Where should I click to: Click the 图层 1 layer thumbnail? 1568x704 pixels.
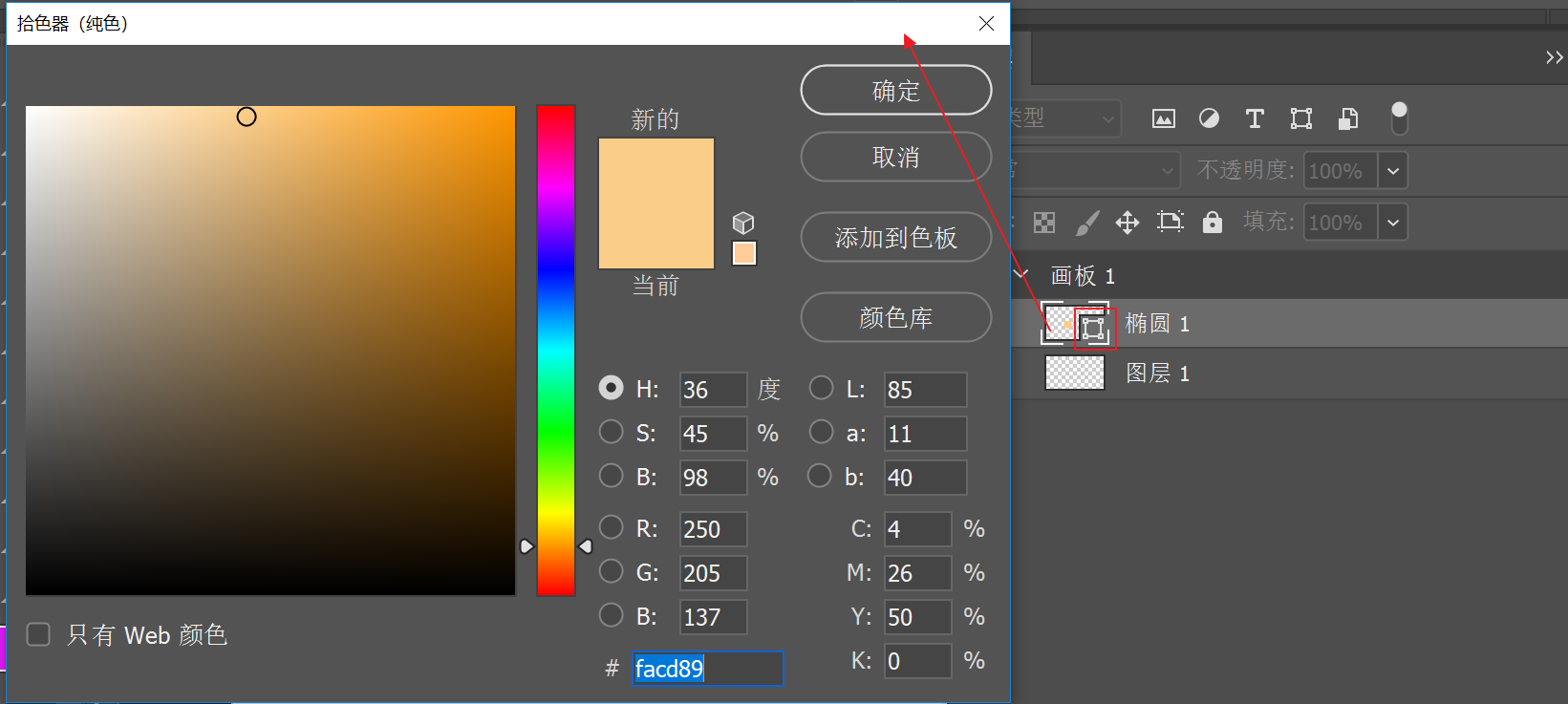click(x=1075, y=373)
